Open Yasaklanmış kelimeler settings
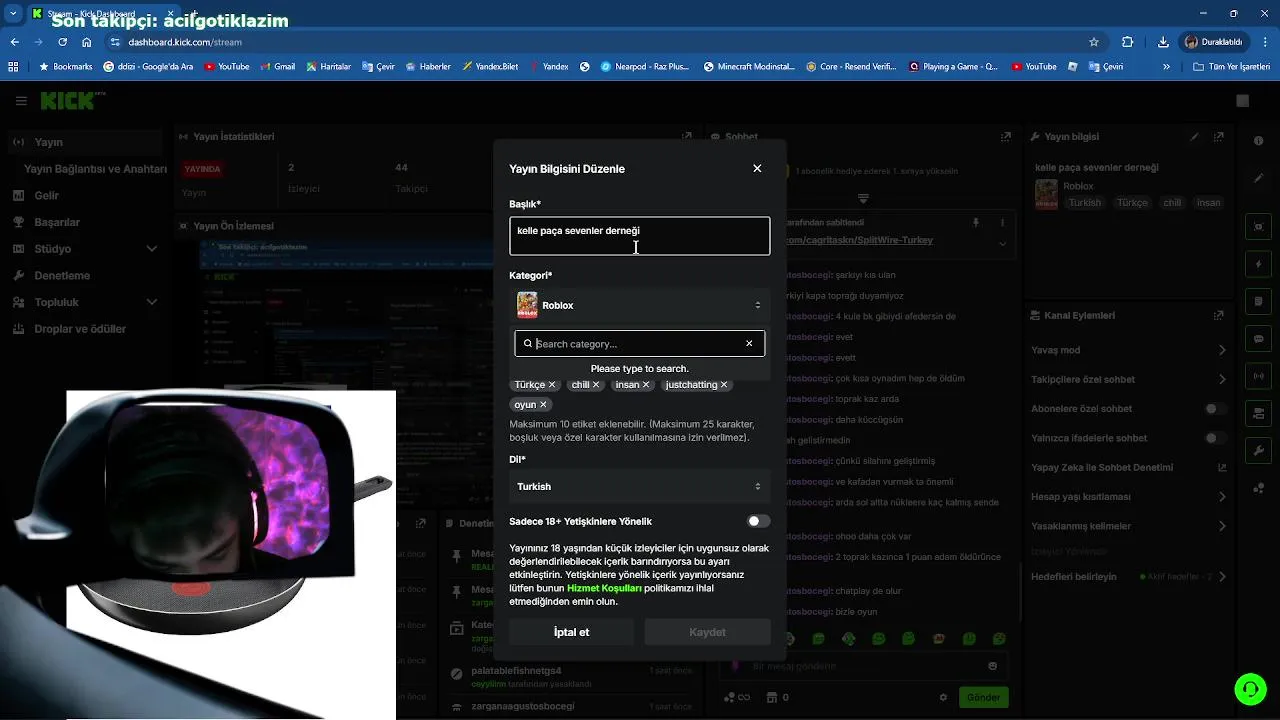Image resolution: width=1280 pixels, height=720 pixels. click(1129, 526)
